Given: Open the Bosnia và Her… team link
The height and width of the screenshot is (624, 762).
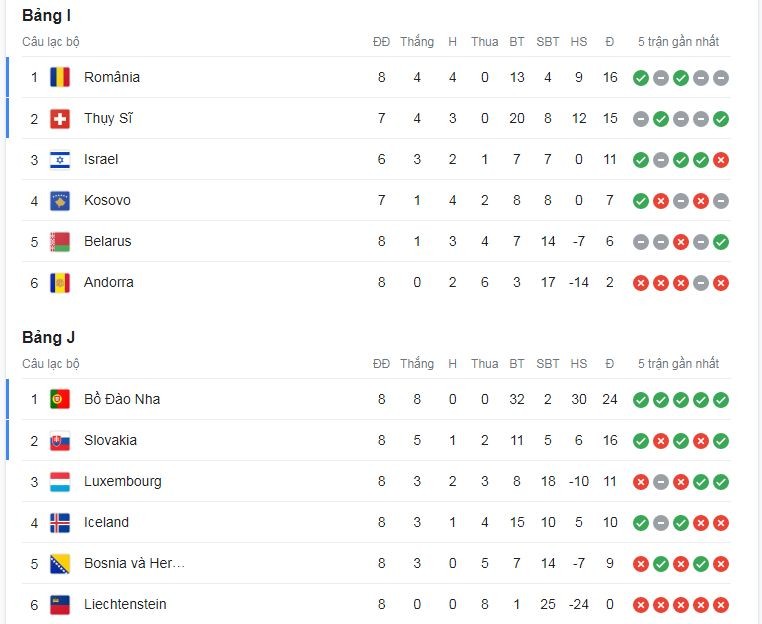Looking at the screenshot, I should [x=134, y=563].
